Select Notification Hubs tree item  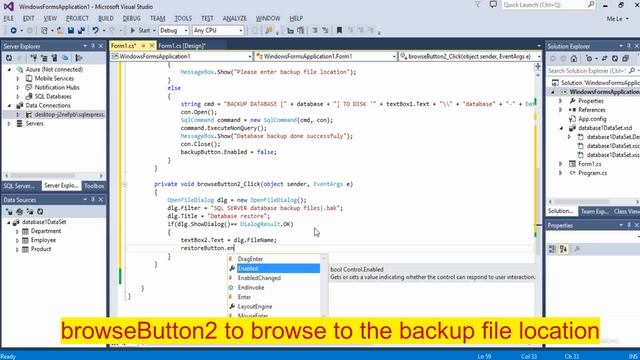tap(57, 87)
